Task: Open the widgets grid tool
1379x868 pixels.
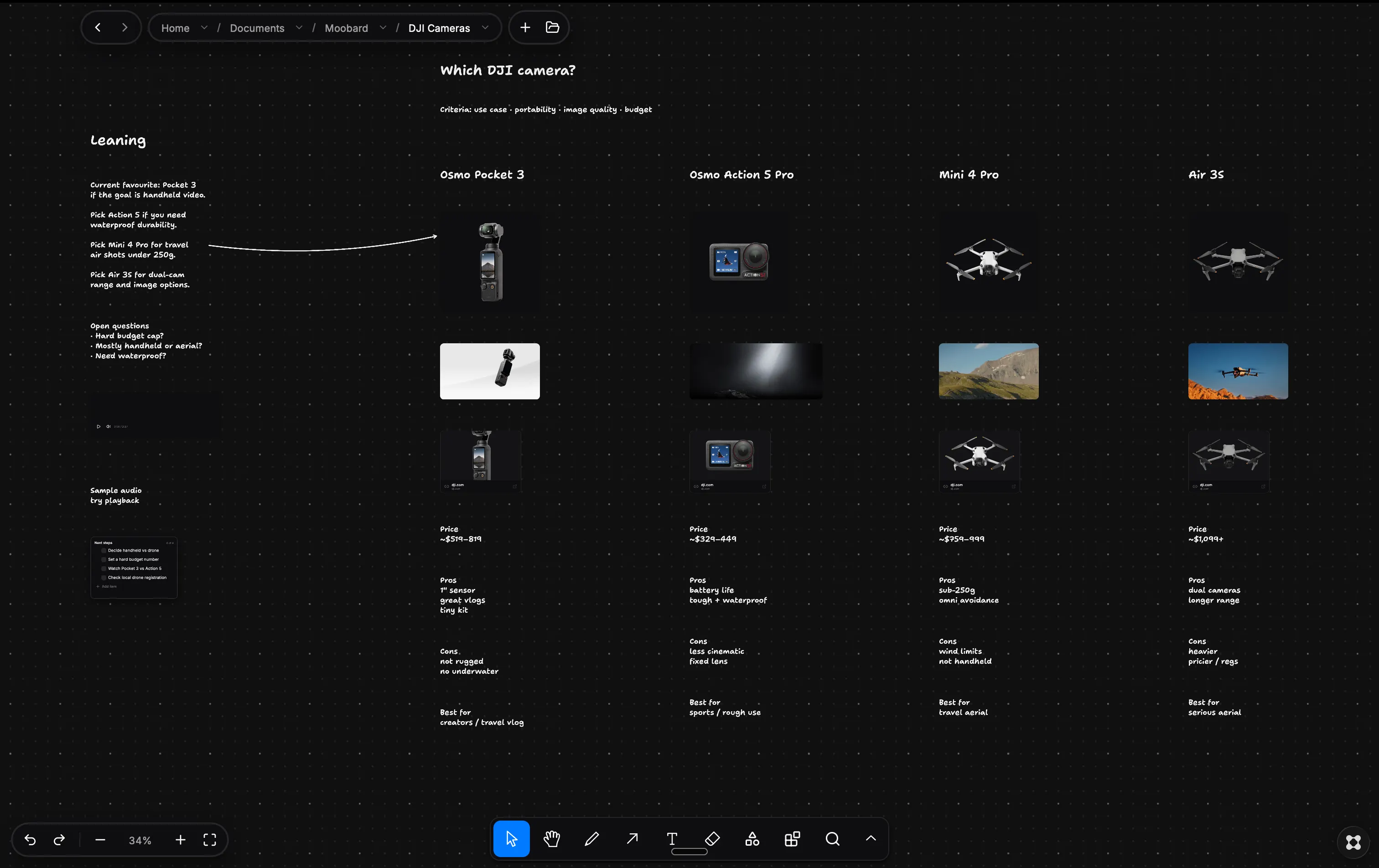Action: click(x=793, y=839)
